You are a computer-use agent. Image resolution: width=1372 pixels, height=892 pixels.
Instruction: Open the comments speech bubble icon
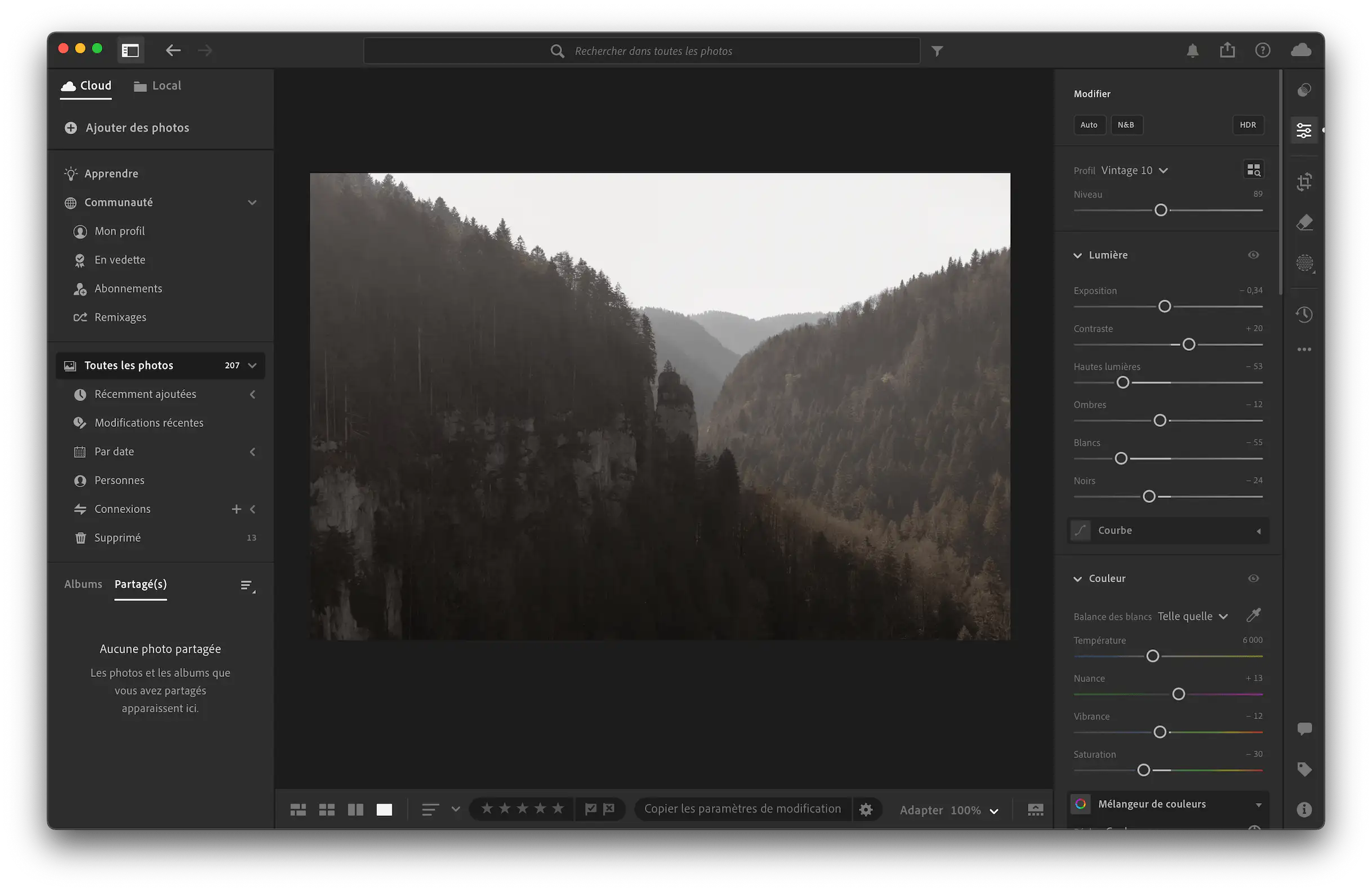1304,729
